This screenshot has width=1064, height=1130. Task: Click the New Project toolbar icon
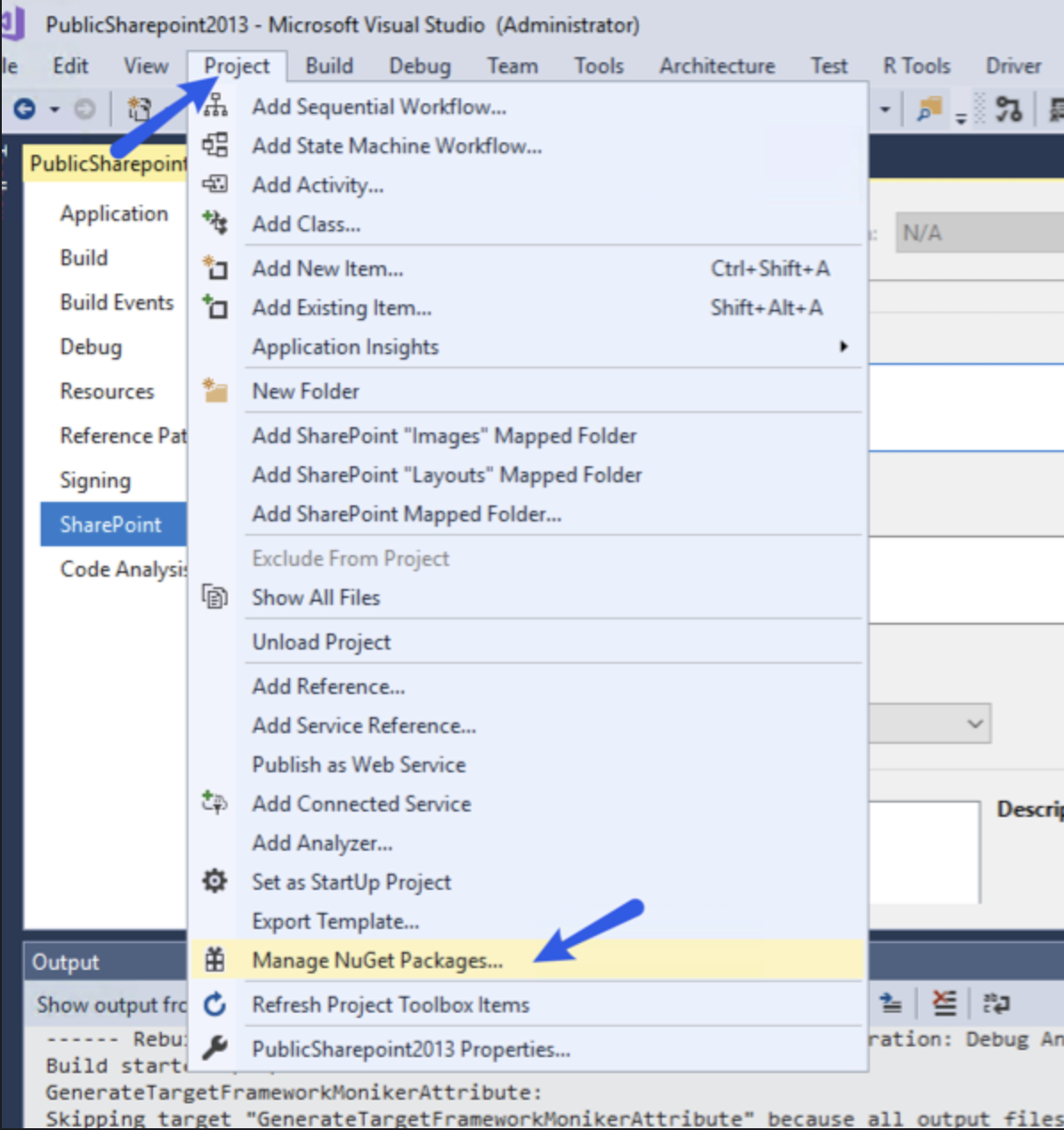pos(140,109)
